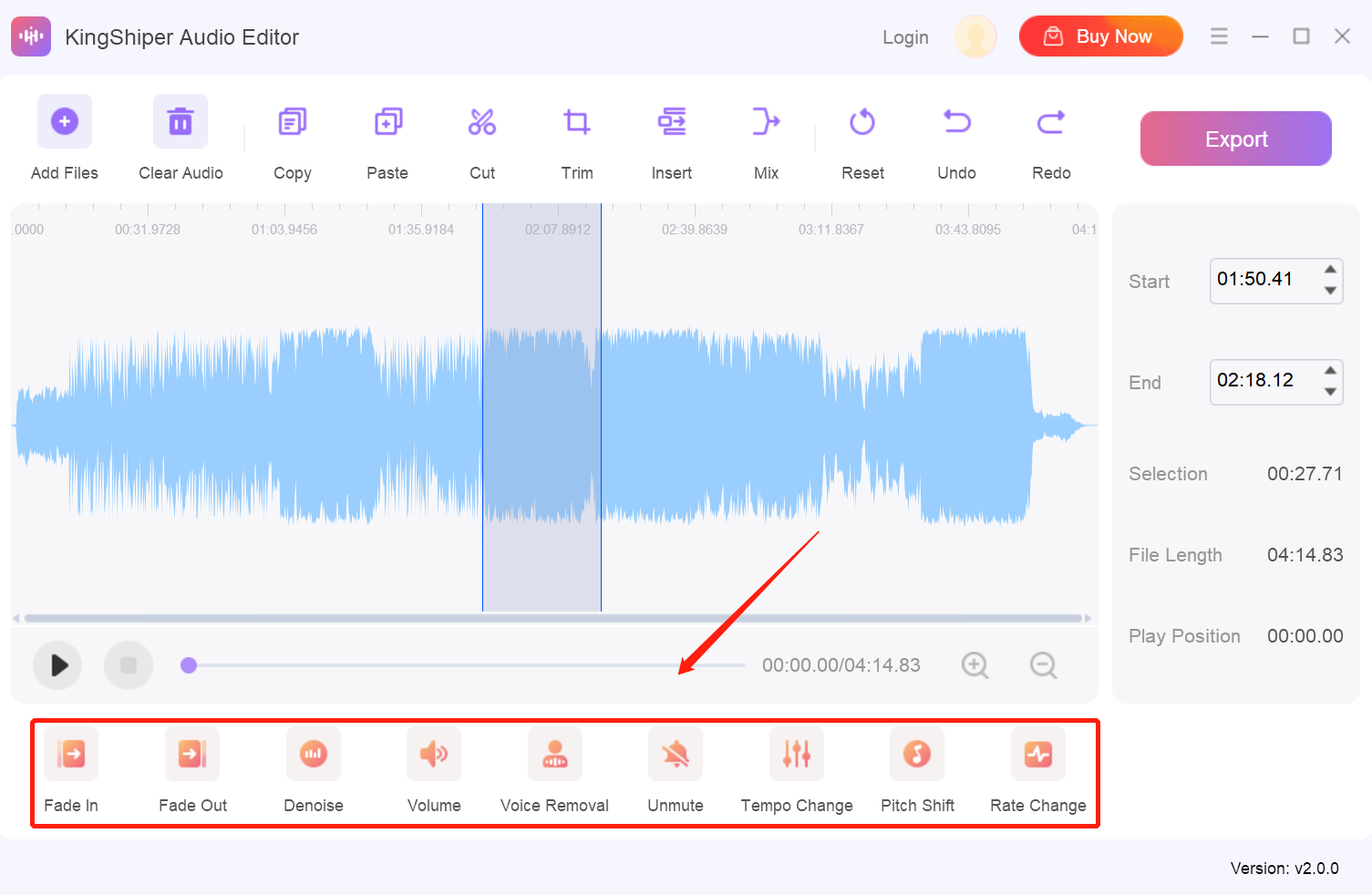
Task: Redo the last undone edit
Action: click(1051, 121)
